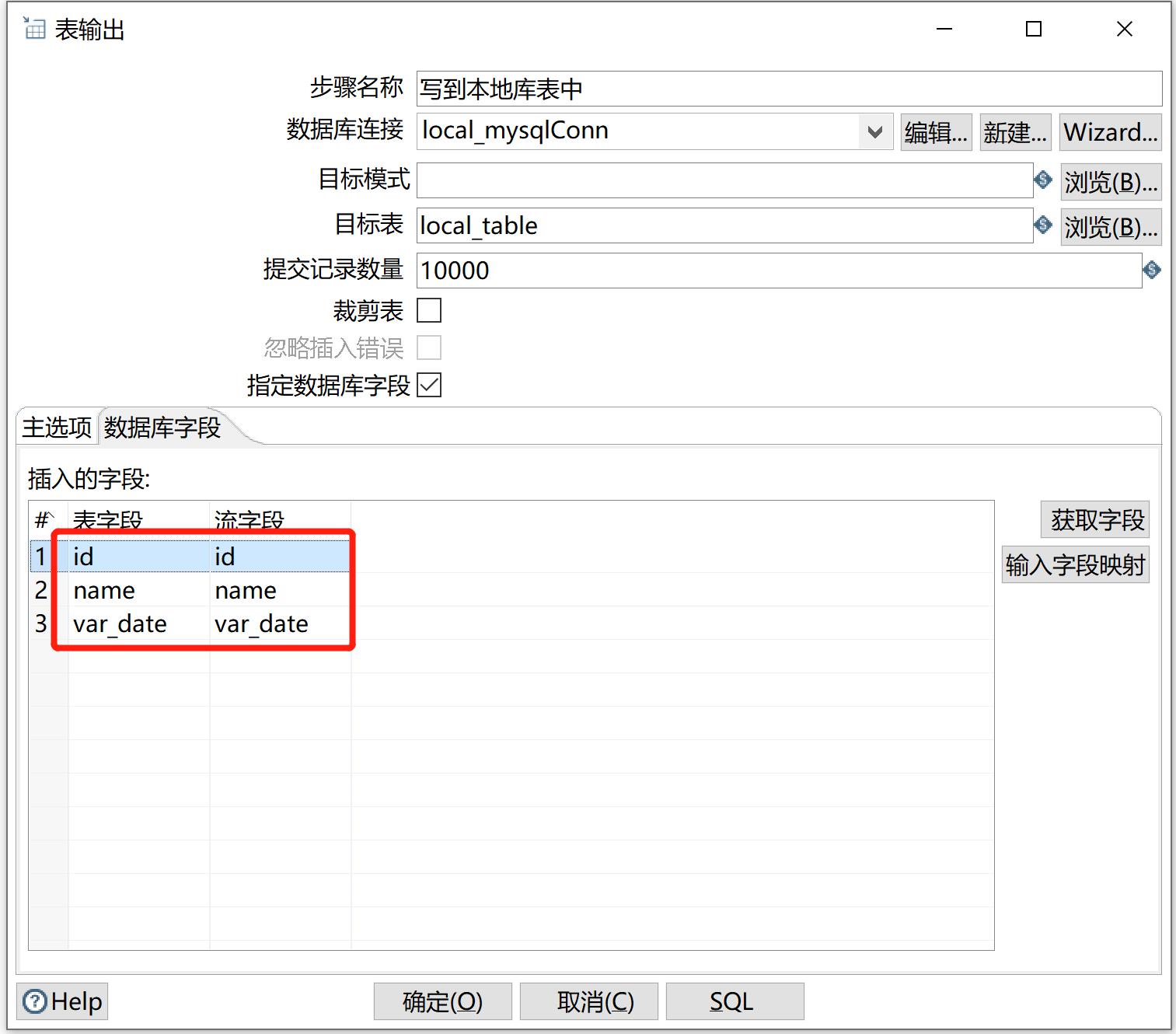Click the 步骤名称 input field

click(x=790, y=89)
